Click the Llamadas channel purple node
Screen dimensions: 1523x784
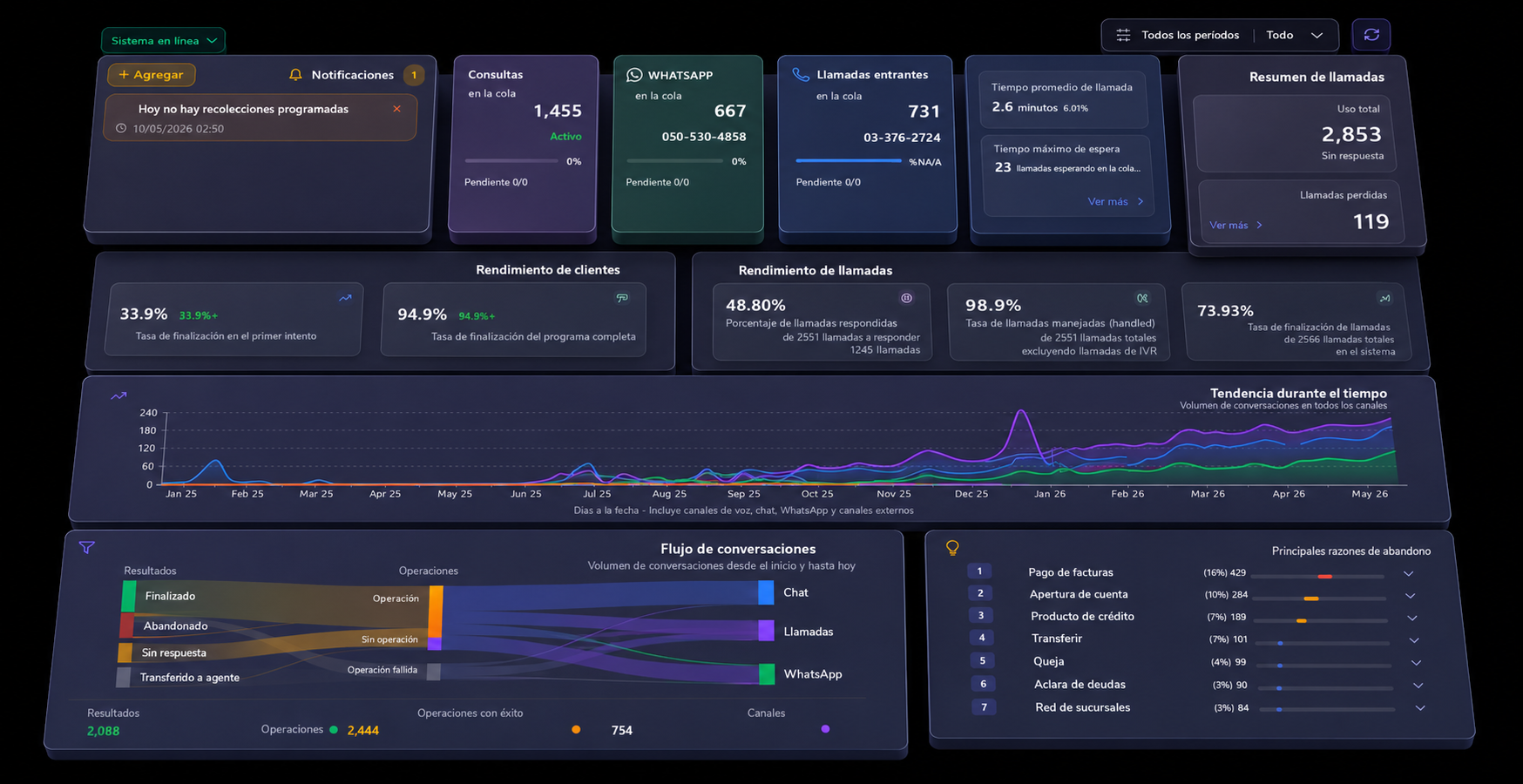[x=766, y=631]
